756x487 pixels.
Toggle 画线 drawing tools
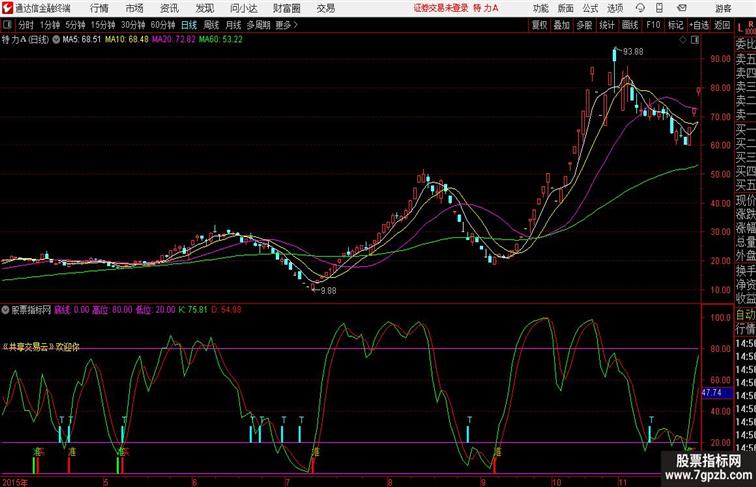pos(630,25)
